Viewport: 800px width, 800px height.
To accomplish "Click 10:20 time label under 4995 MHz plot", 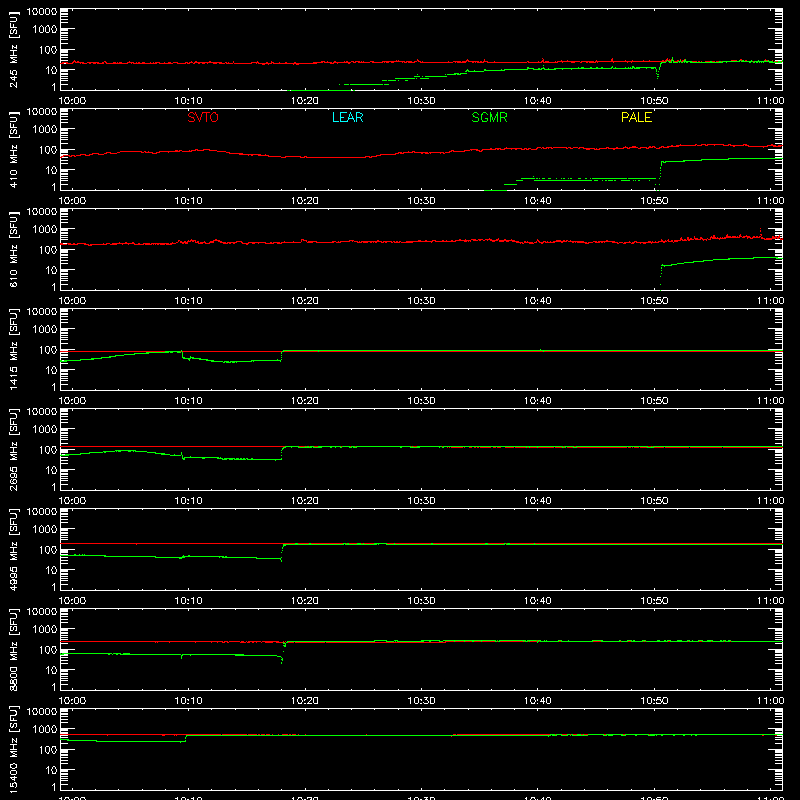I will tap(305, 601).
